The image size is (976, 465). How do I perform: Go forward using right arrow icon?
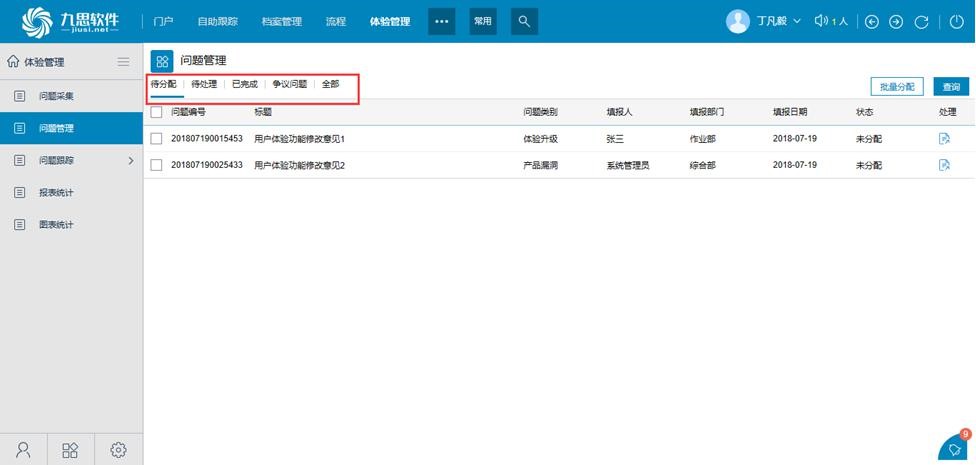[896, 22]
